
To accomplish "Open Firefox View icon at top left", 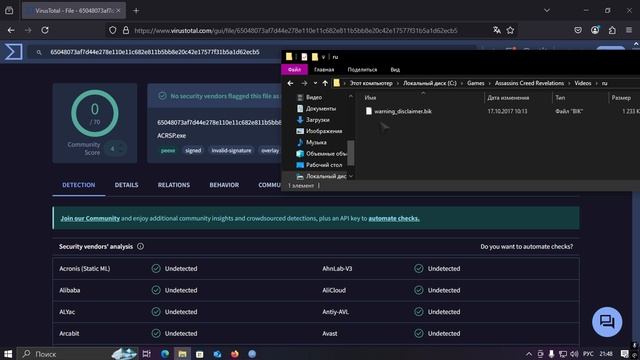I will coord(9,11).
